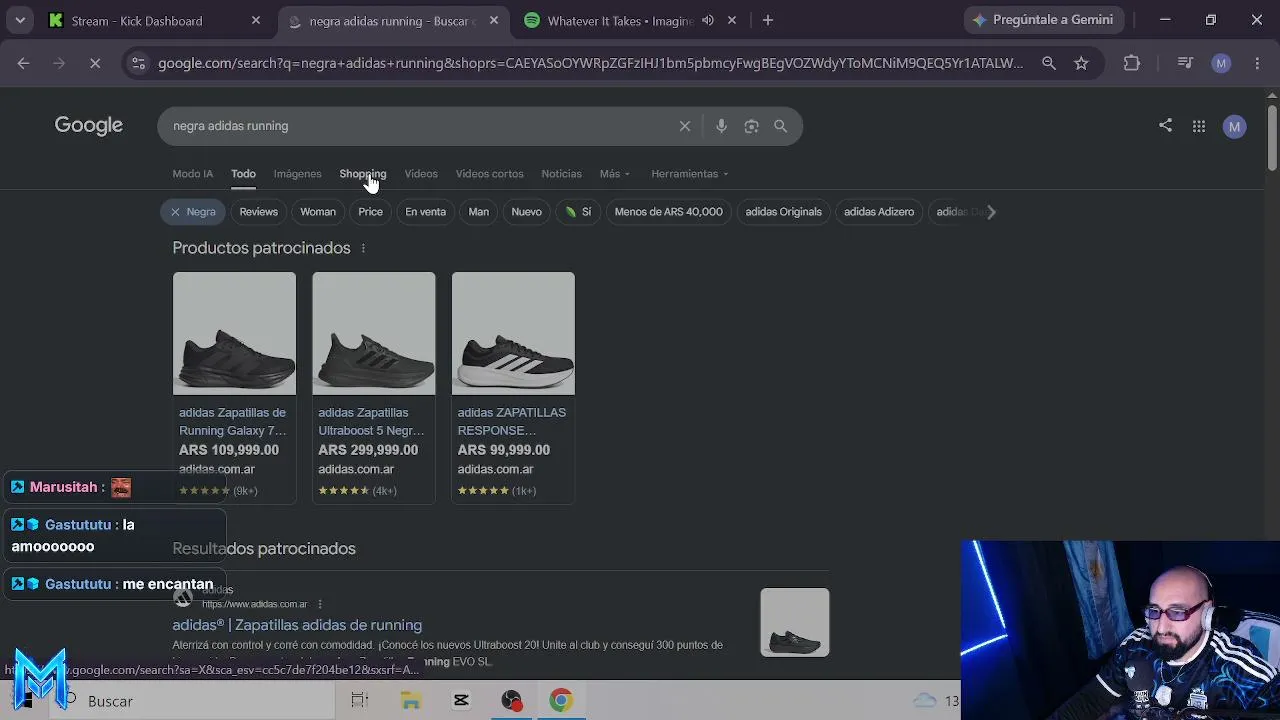Toggle the Price filter chip
The width and height of the screenshot is (1280, 720).
pyautogui.click(x=370, y=212)
